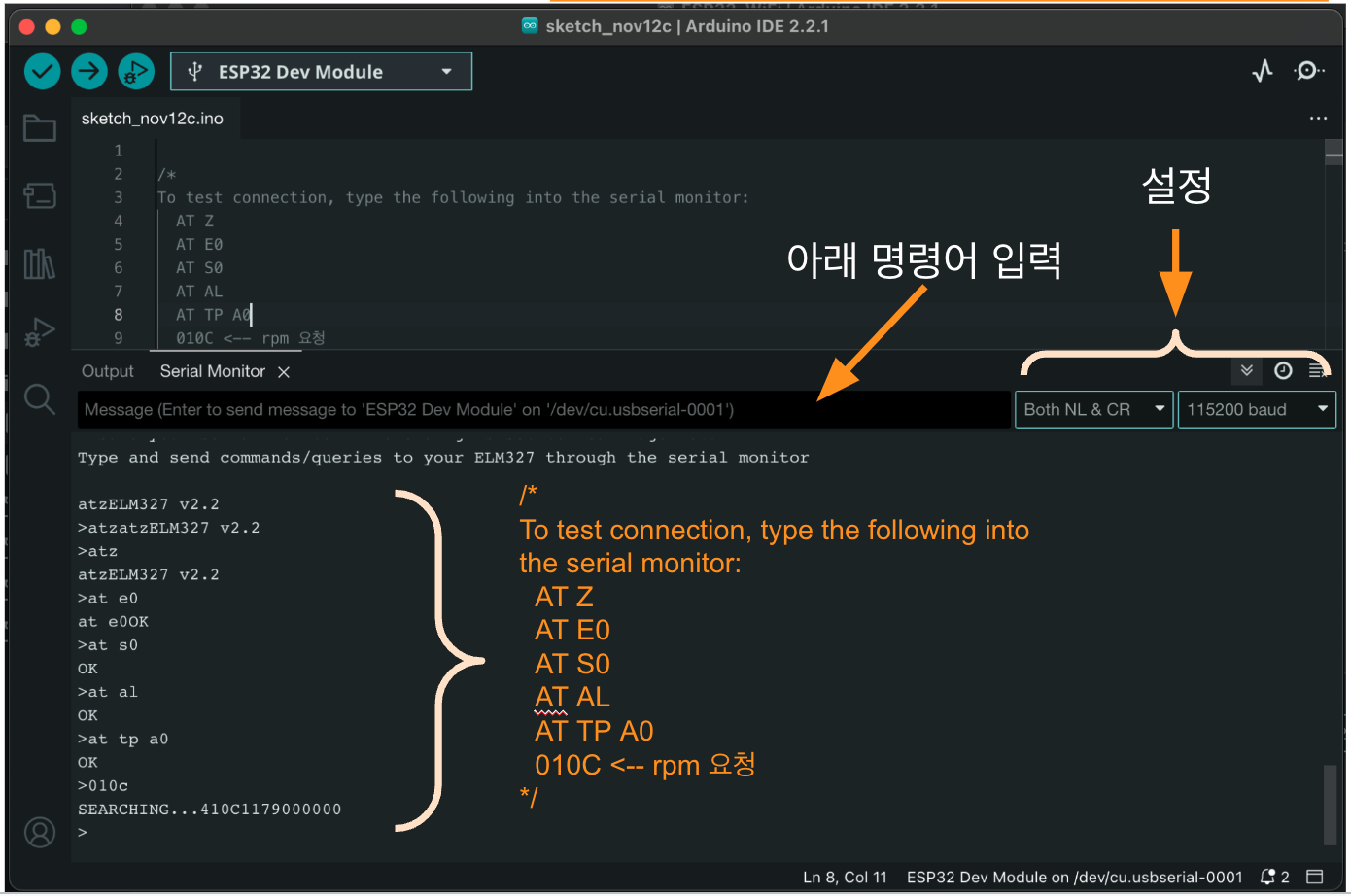The image size is (1351, 896).
Task: Click the code line 'AT AL' in editor
Action: coord(199,292)
